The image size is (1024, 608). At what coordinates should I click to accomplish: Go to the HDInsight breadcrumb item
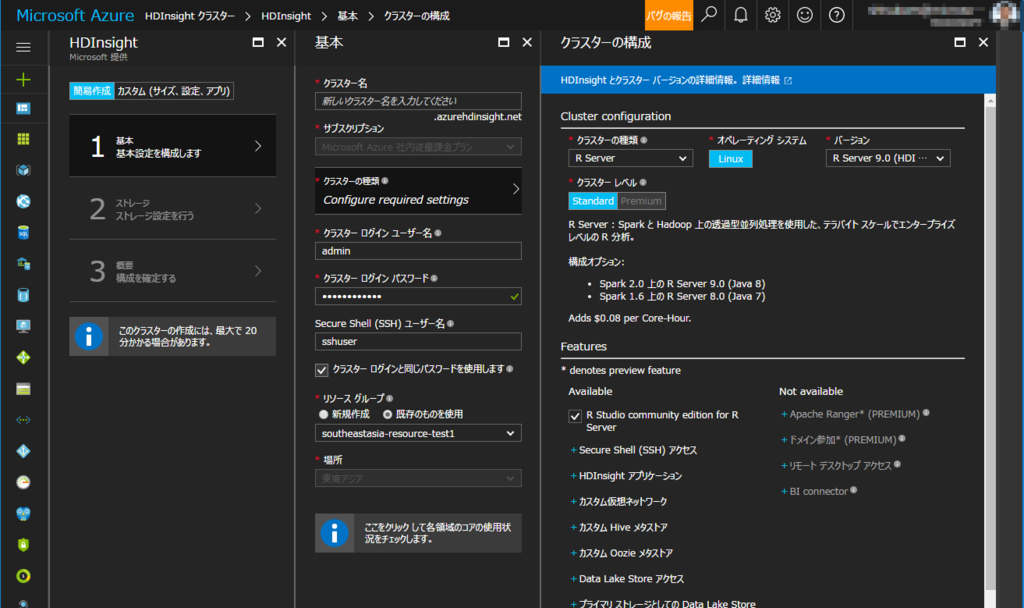tap(286, 16)
